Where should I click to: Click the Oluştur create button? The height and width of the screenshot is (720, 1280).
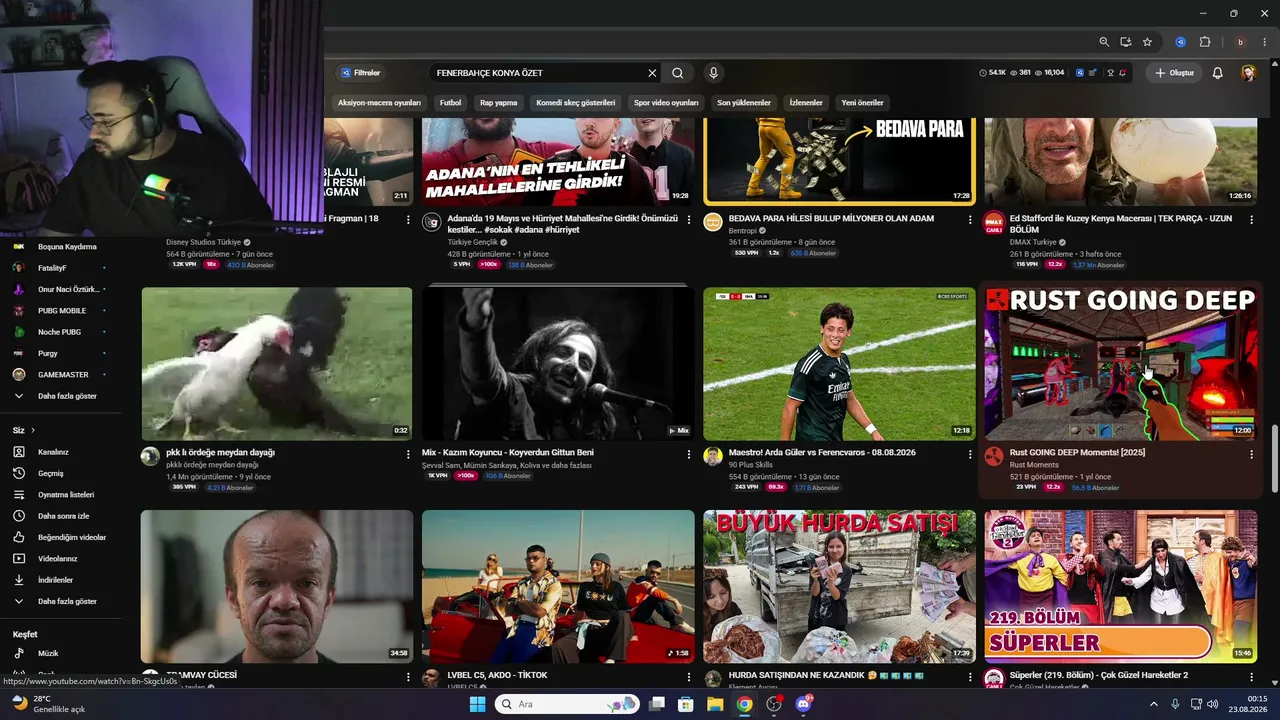click(x=1174, y=73)
